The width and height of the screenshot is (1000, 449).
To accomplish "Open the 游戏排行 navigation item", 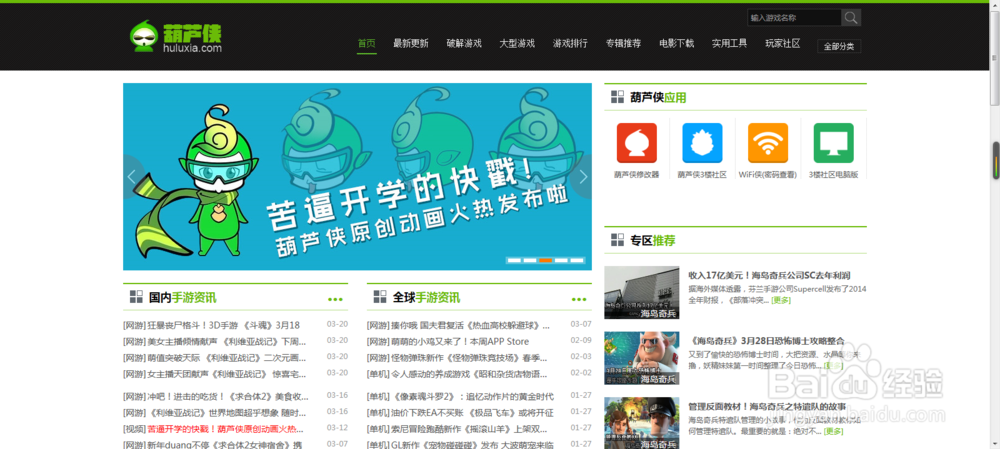I will (x=570, y=44).
